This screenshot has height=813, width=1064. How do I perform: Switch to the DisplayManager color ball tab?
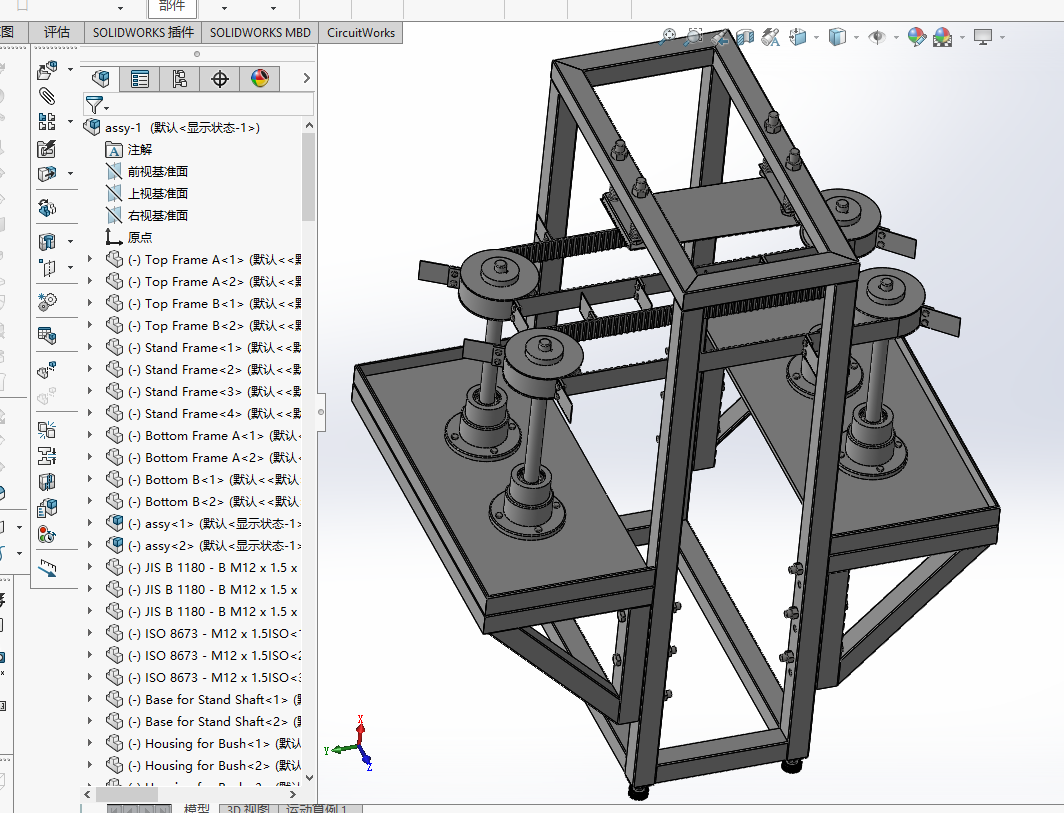pos(260,79)
